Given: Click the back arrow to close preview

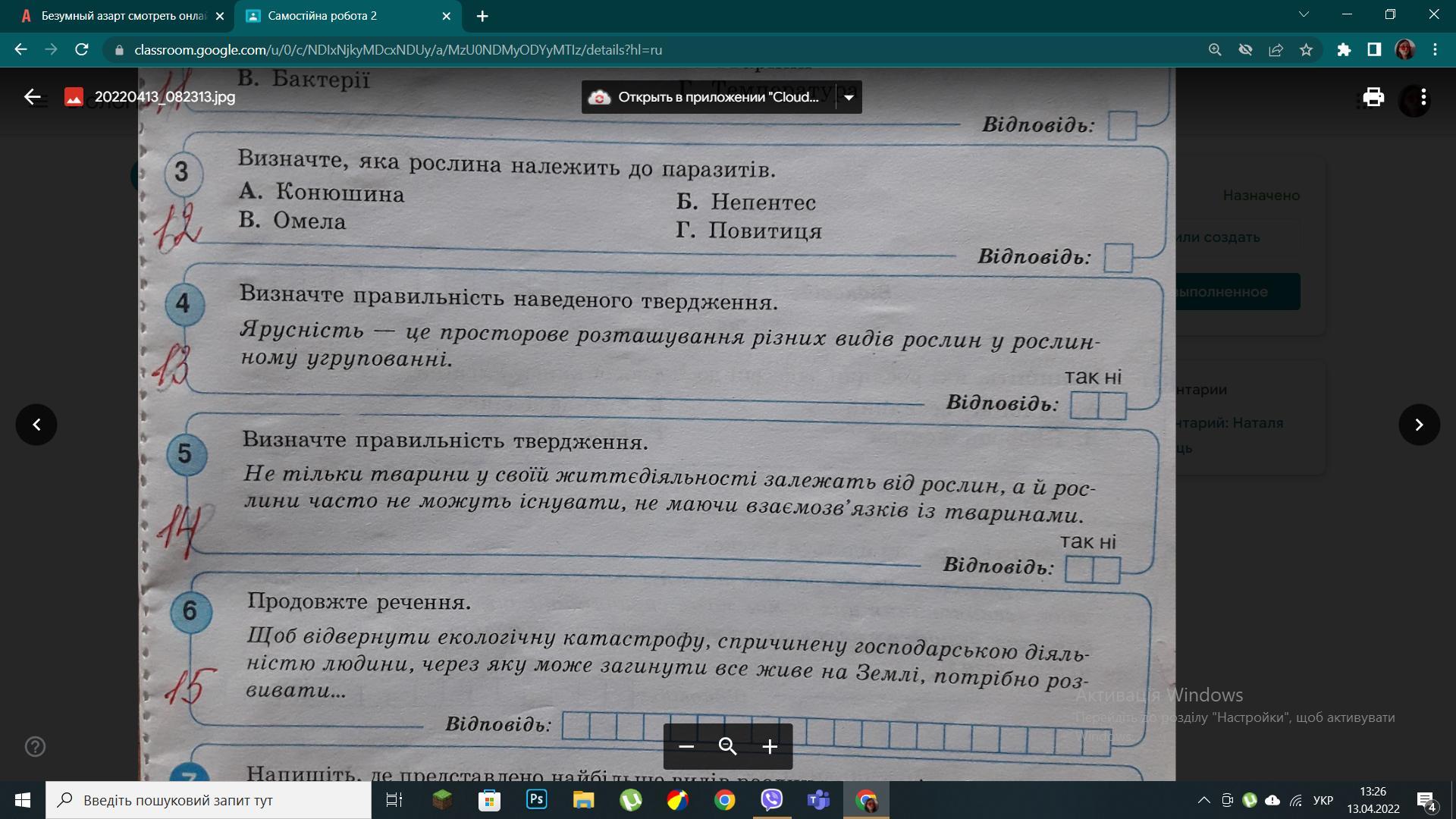Looking at the screenshot, I should tap(32, 97).
